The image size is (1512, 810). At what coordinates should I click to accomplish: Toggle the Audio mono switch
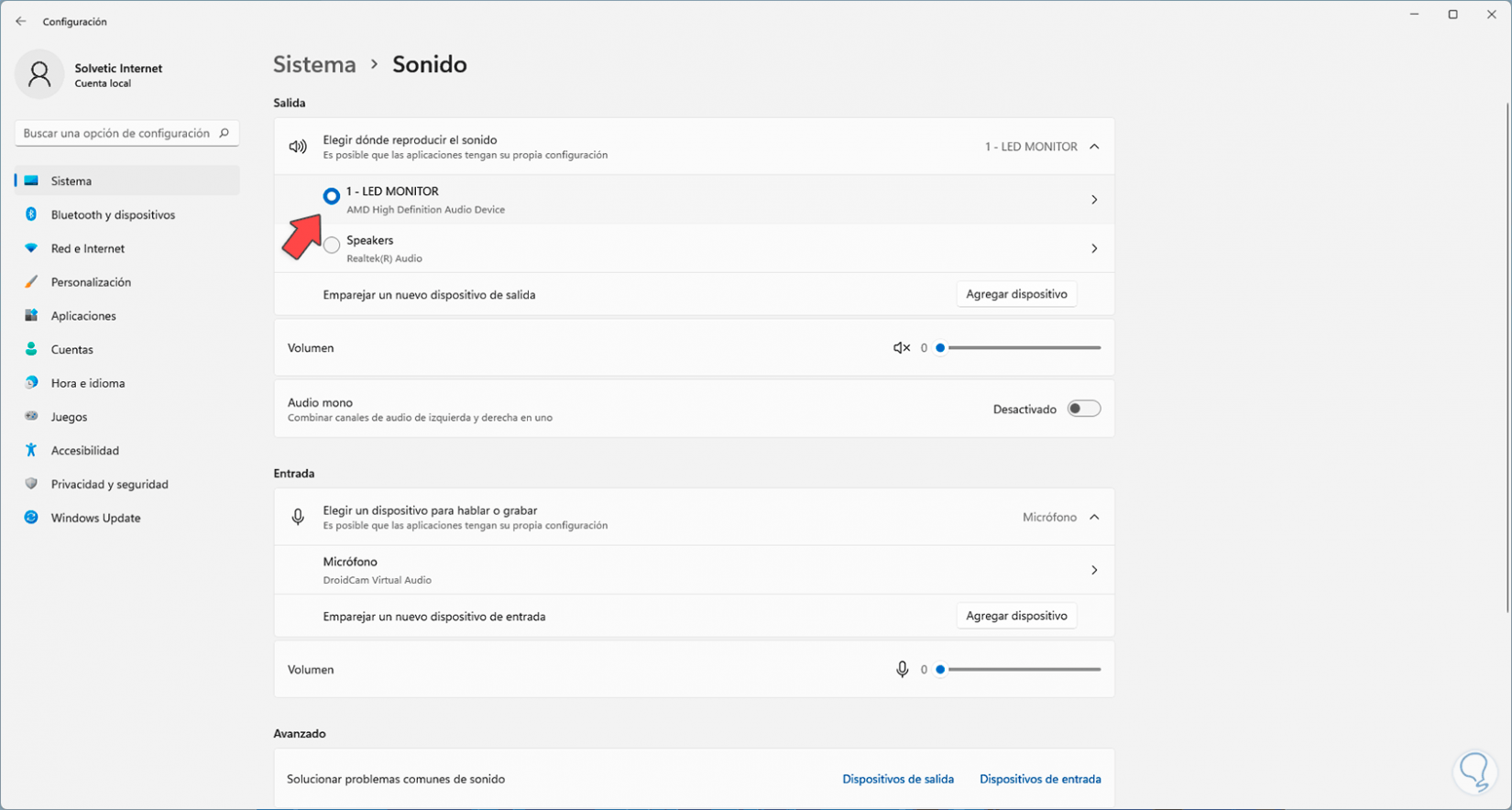coord(1083,409)
